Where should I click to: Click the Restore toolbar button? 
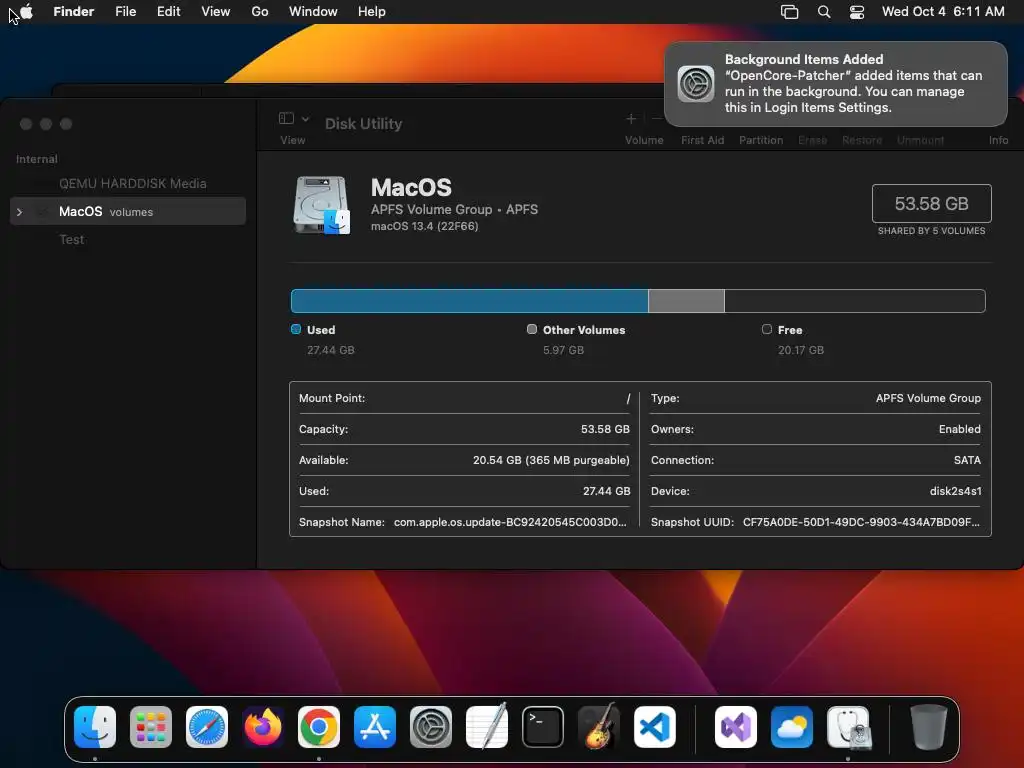tap(862, 140)
